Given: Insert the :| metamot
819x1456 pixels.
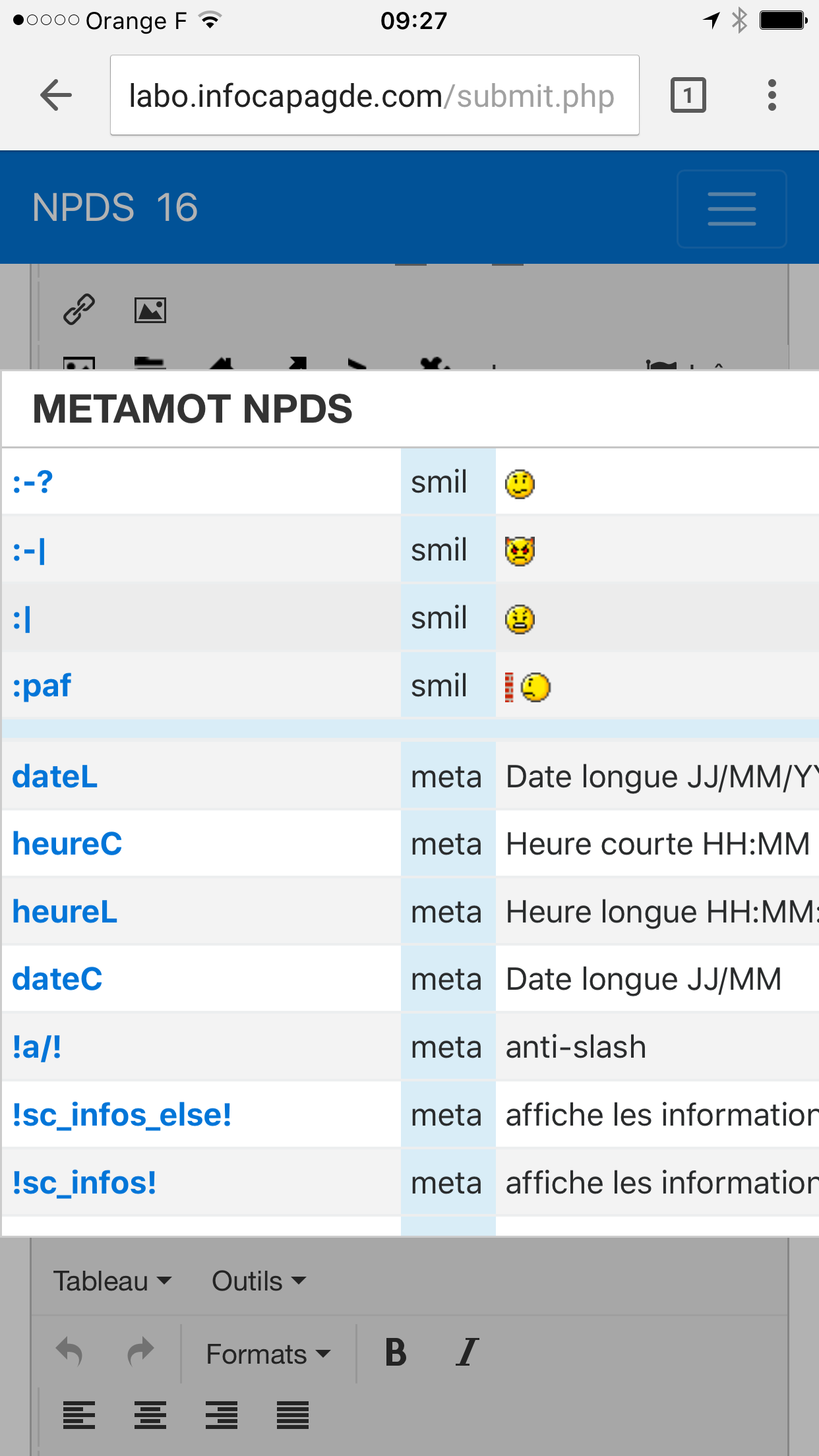Looking at the screenshot, I should tap(22, 619).
